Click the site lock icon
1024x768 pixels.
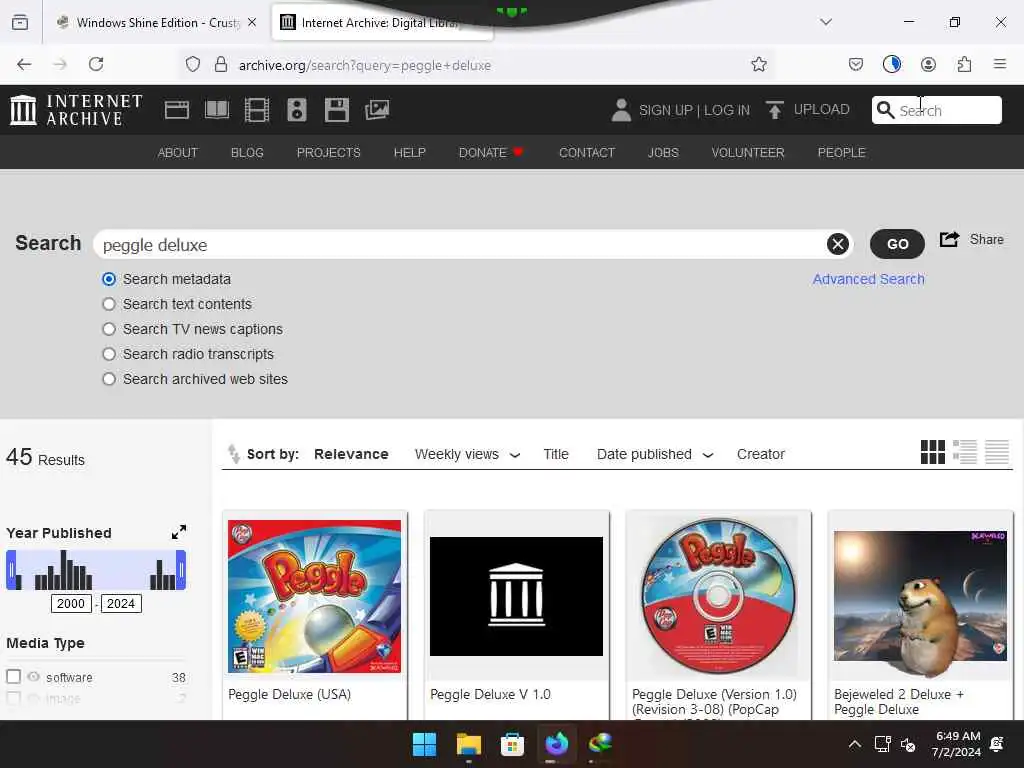click(221, 64)
